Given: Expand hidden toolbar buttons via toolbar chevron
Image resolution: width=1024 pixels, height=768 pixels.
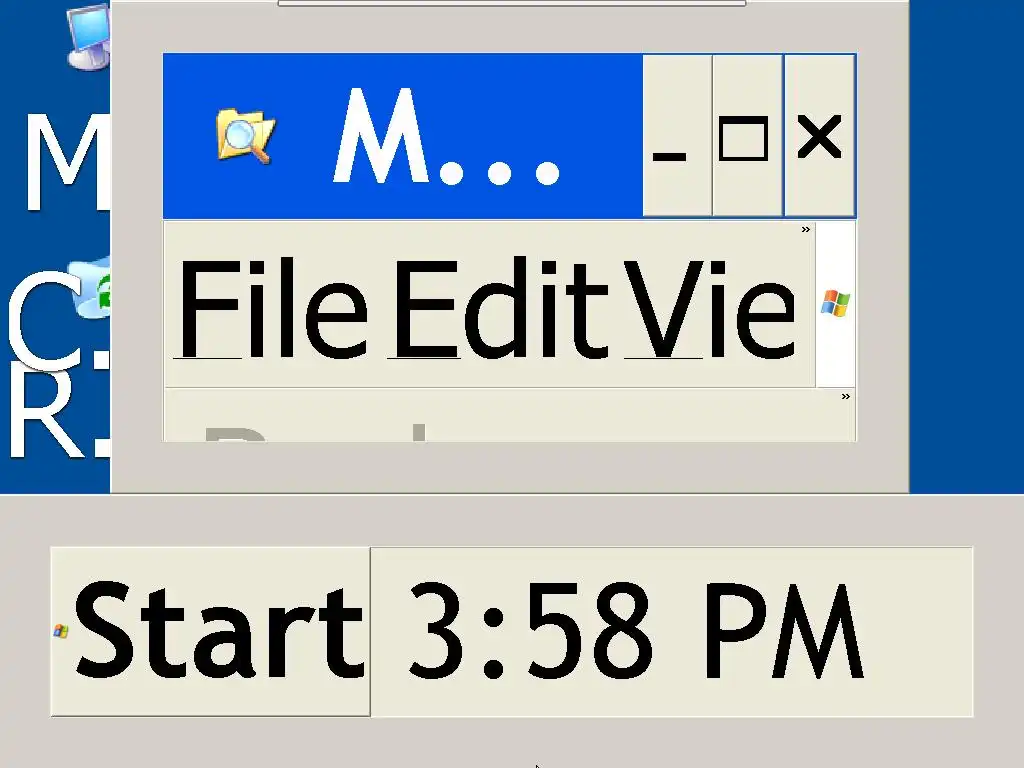Looking at the screenshot, I should [x=846, y=396].
